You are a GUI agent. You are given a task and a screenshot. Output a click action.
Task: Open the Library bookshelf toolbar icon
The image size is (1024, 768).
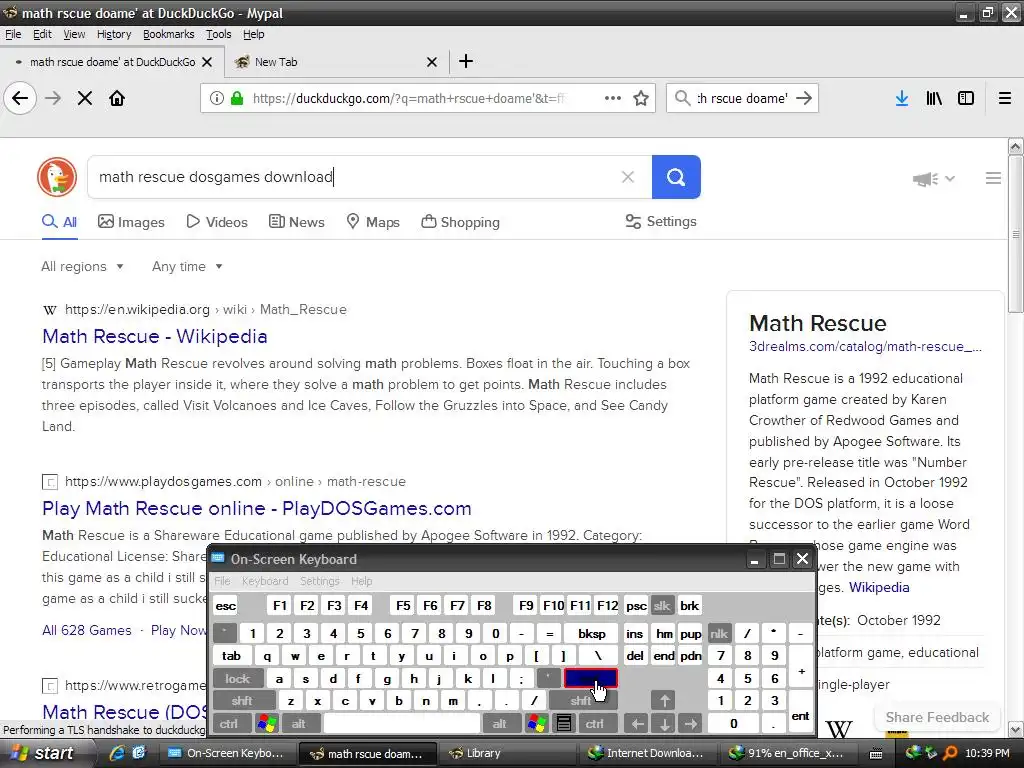pyautogui.click(x=934, y=99)
